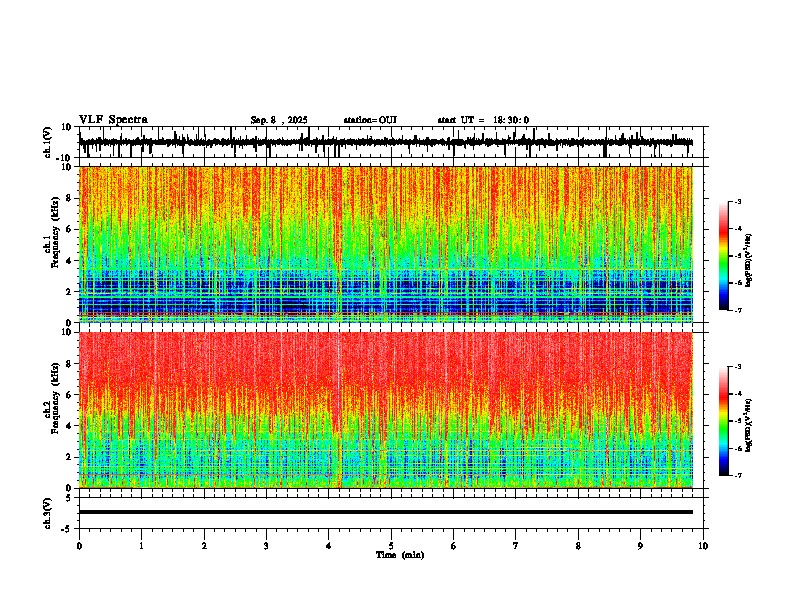Select the "station=OUI" header label
Image resolution: width=792 pixels, height=612 pixels.
tap(370, 120)
